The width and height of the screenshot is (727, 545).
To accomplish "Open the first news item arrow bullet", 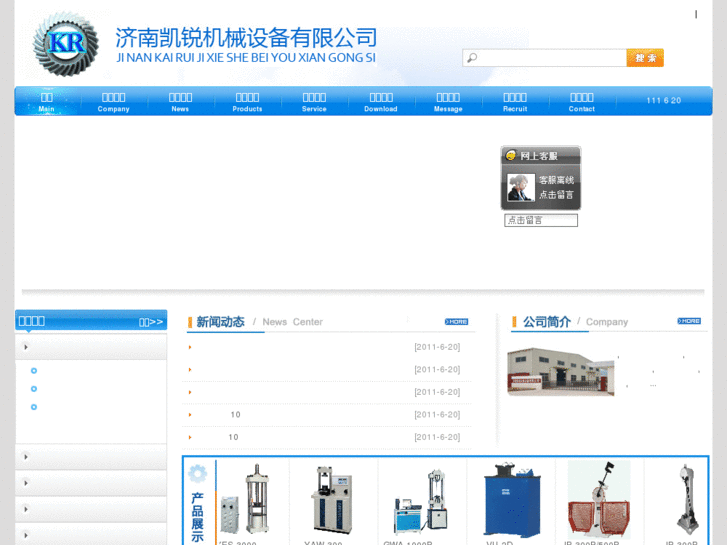I will pos(190,347).
